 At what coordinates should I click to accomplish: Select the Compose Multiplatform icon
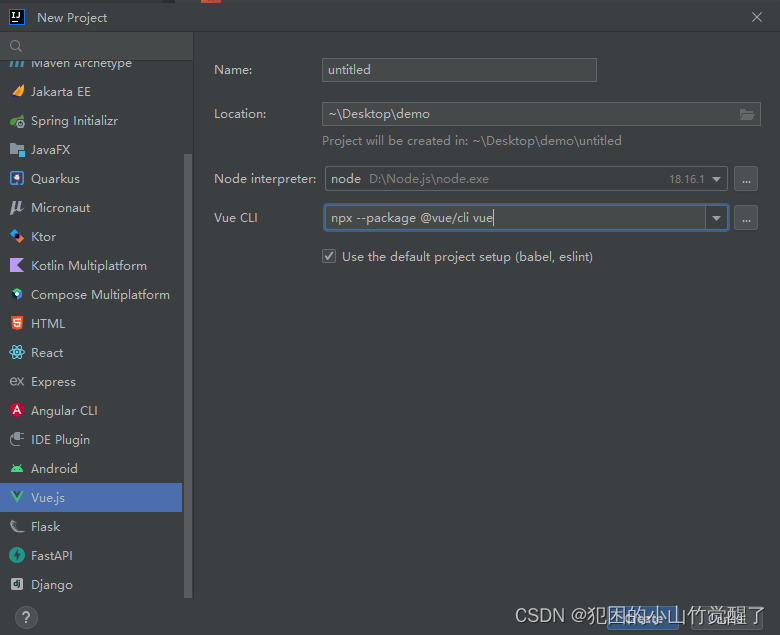17,294
